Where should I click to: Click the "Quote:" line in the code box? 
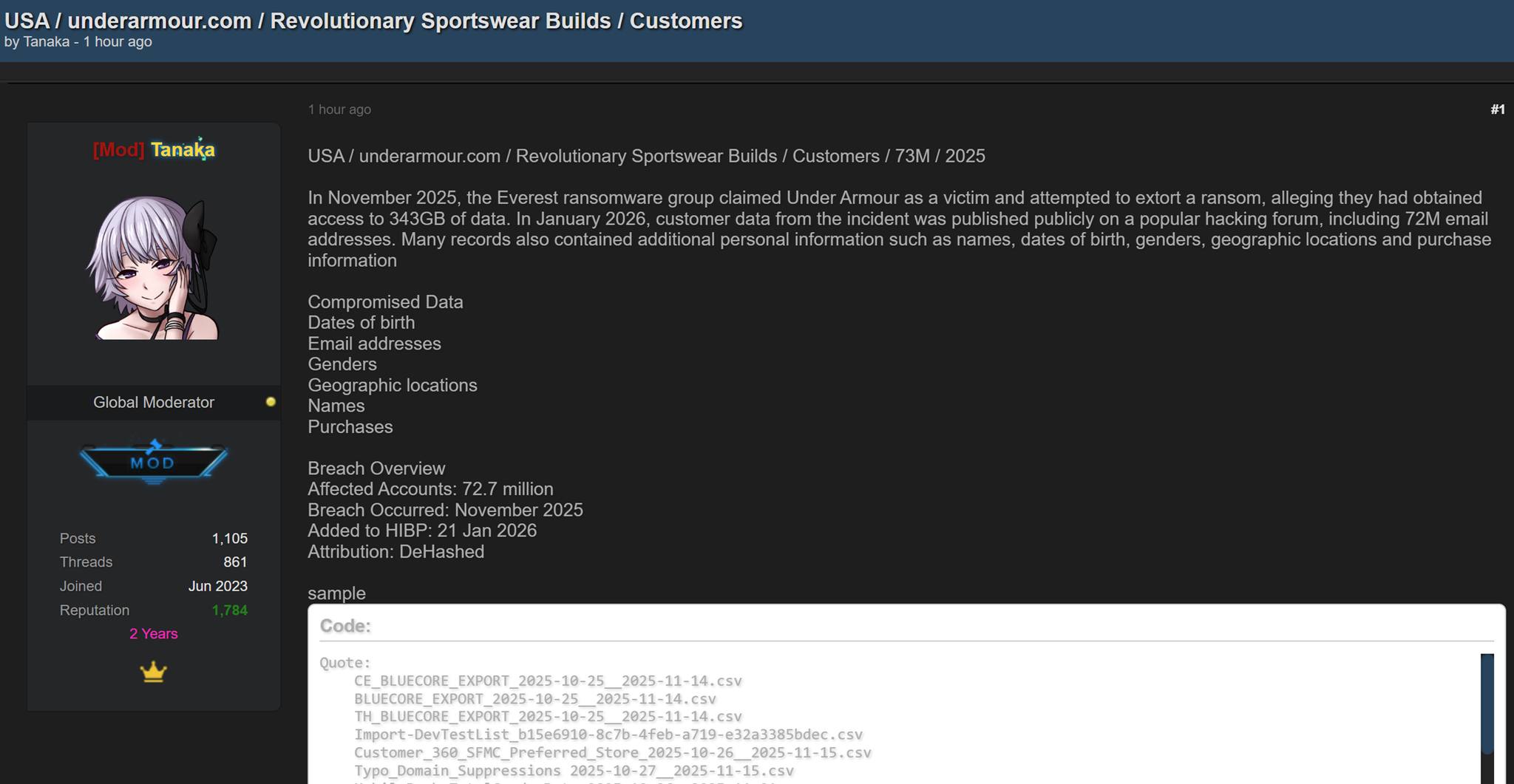point(345,663)
